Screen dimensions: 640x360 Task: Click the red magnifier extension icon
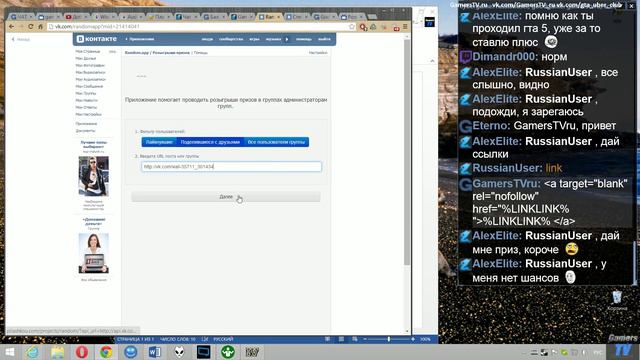(x=363, y=27)
